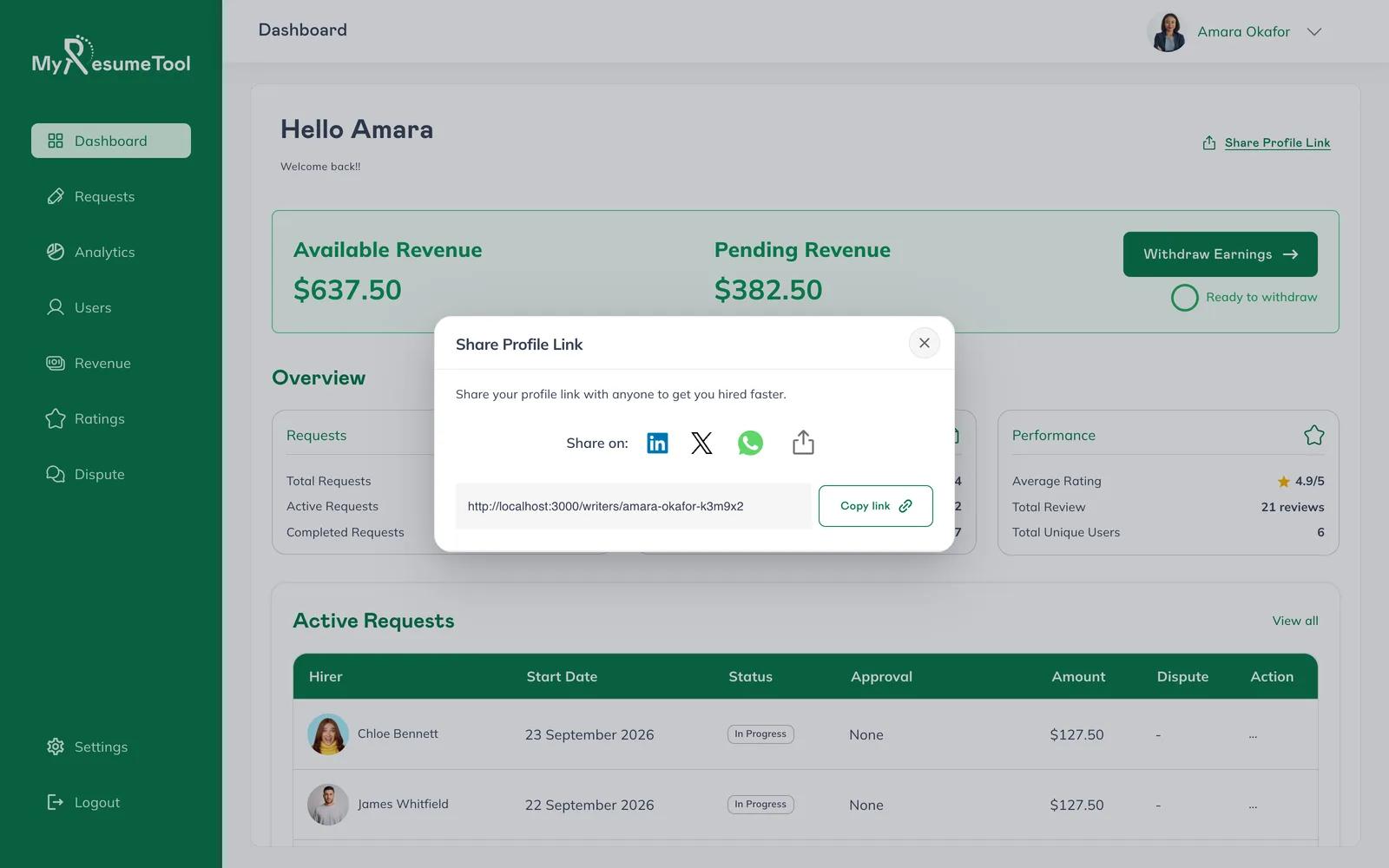The width and height of the screenshot is (1389, 868).
Task: Share profile via WhatsApp
Action: tap(750, 443)
